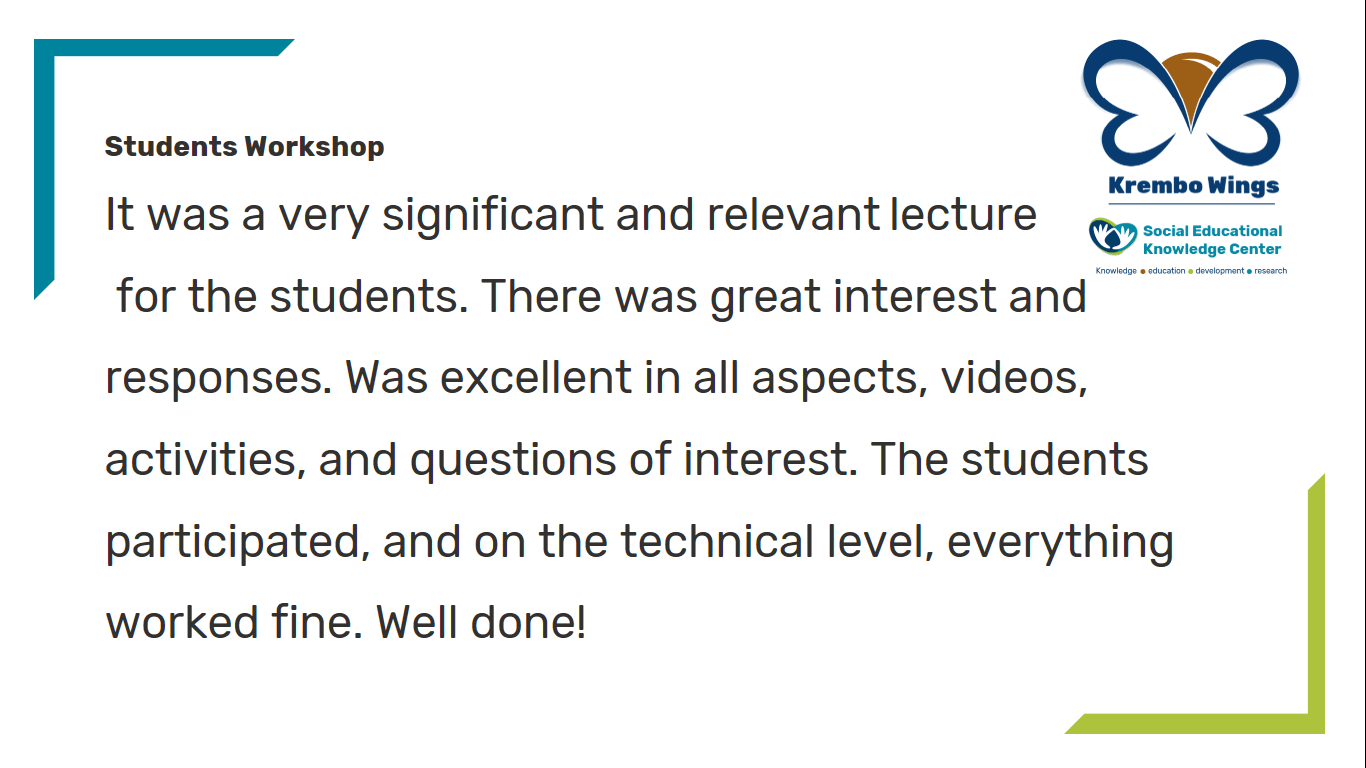The image size is (1366, 768).
Task: Click the Krembo Wings name text
Action: pyautogui.click(x=1193, y=185)
